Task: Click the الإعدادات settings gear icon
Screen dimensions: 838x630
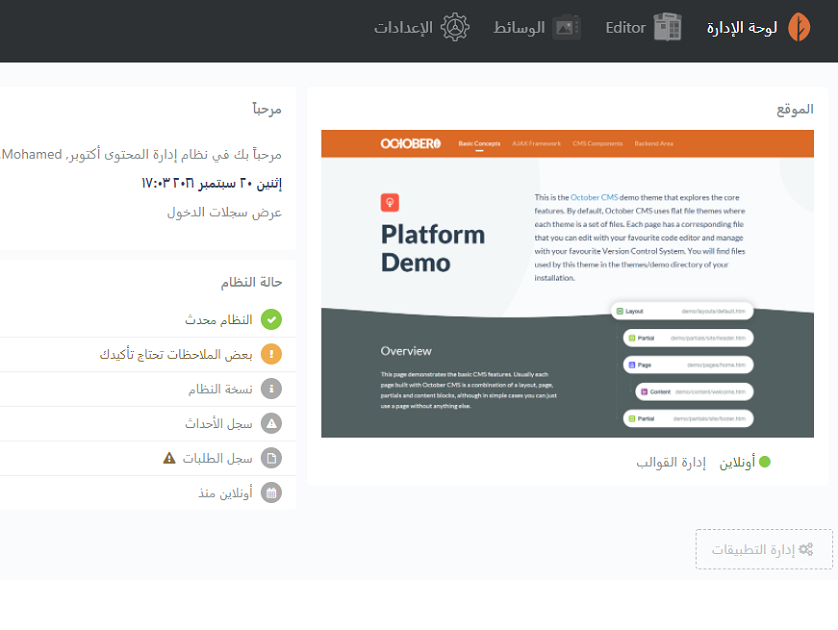Action: coord(455,27)
